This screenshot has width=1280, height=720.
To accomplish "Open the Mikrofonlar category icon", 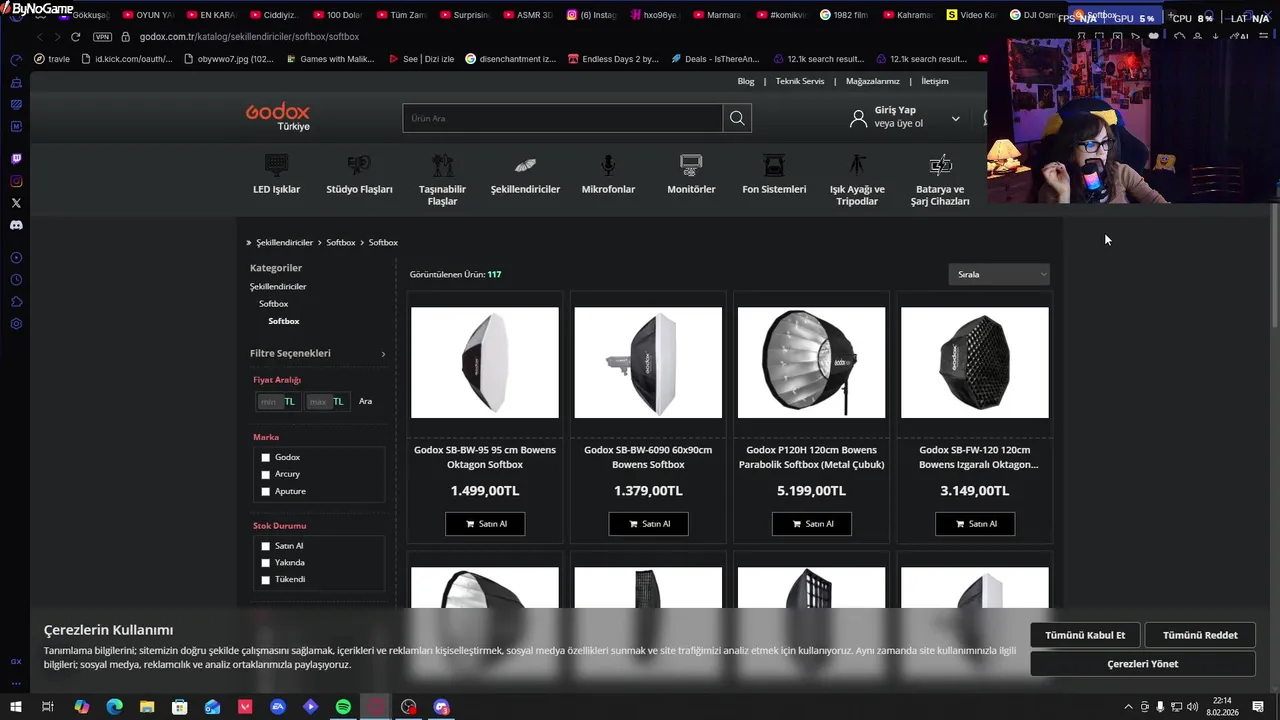I will 608,165.
